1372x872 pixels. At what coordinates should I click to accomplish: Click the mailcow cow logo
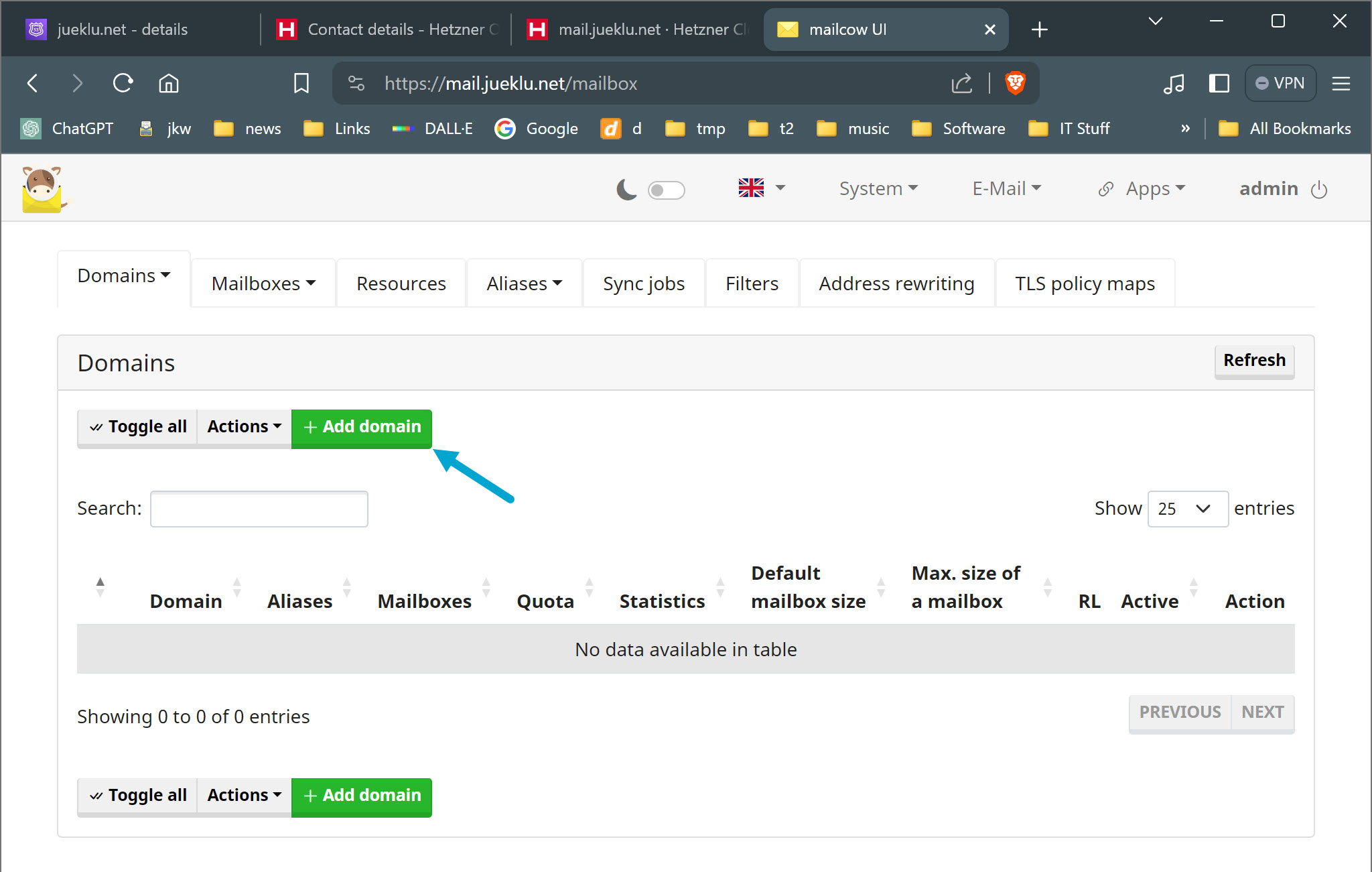coord(43,189)
